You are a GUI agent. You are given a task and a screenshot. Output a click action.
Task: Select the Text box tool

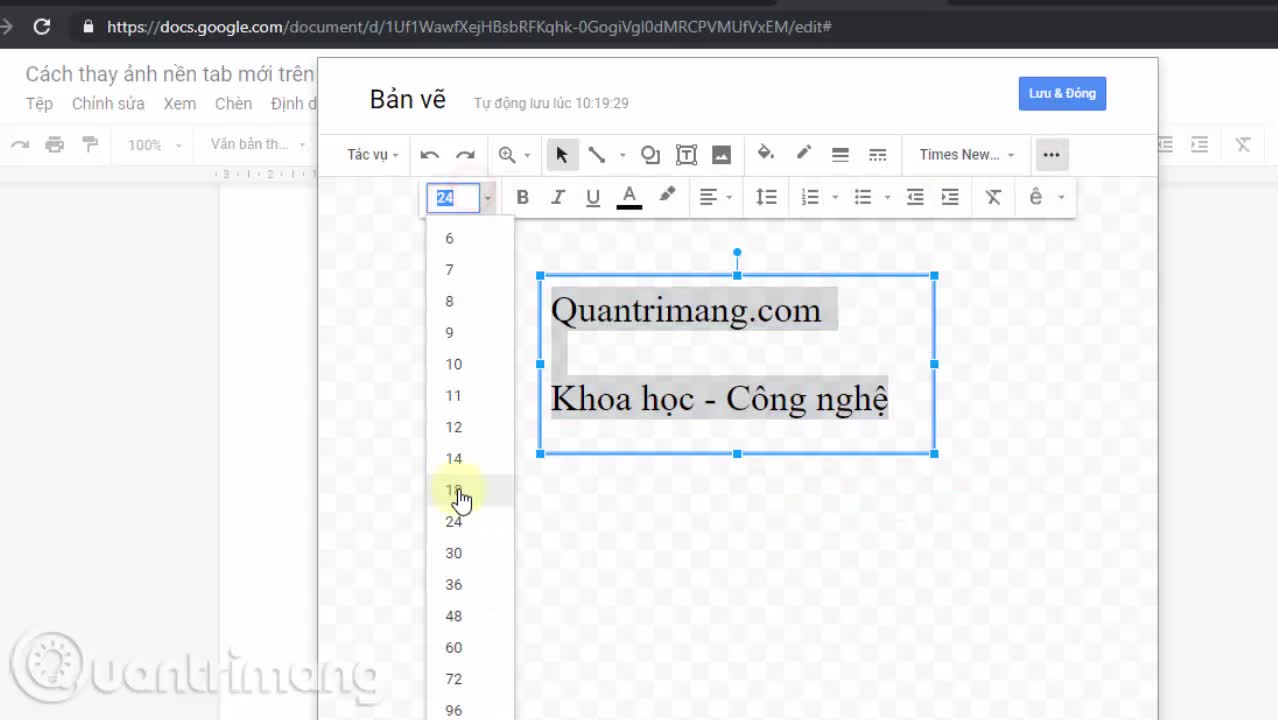pos(686,155)
